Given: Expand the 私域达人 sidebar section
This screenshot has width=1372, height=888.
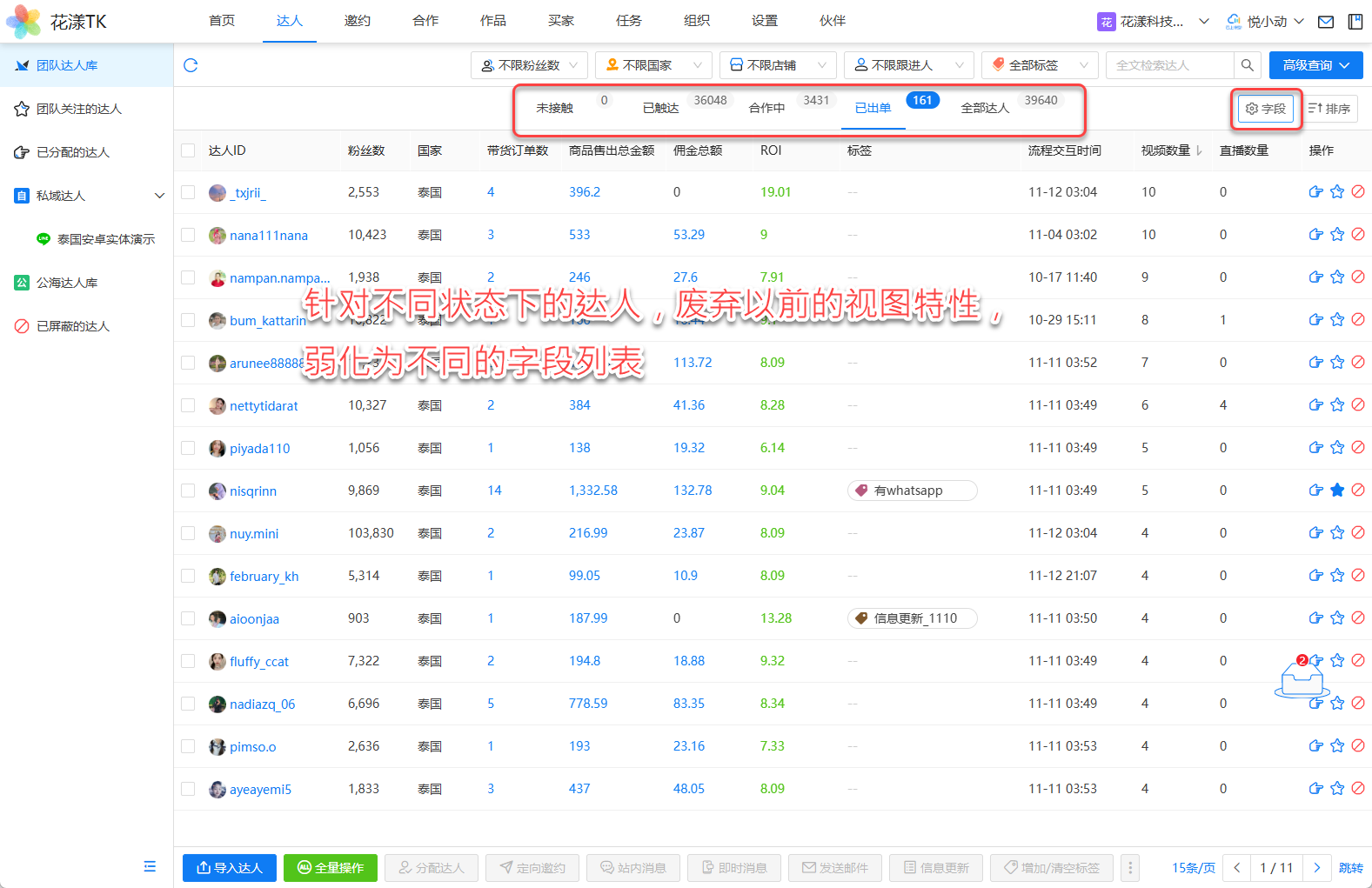Looking at the screenshot, I should 159,196.
